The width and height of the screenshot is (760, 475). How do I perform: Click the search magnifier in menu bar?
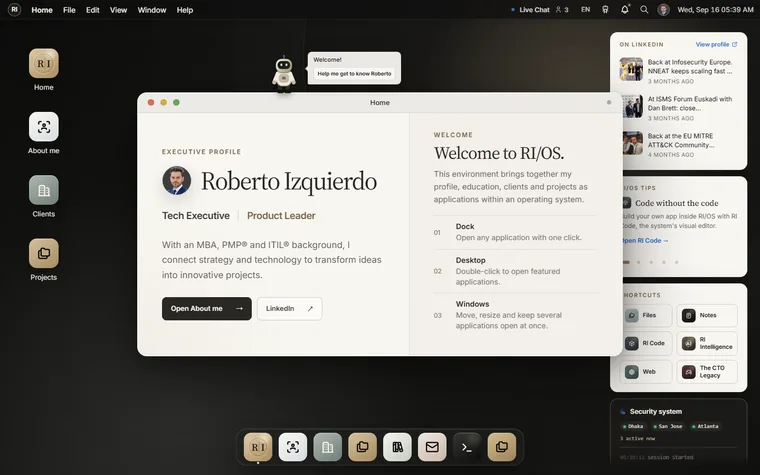pyautogui.click(x=644, y=9)
